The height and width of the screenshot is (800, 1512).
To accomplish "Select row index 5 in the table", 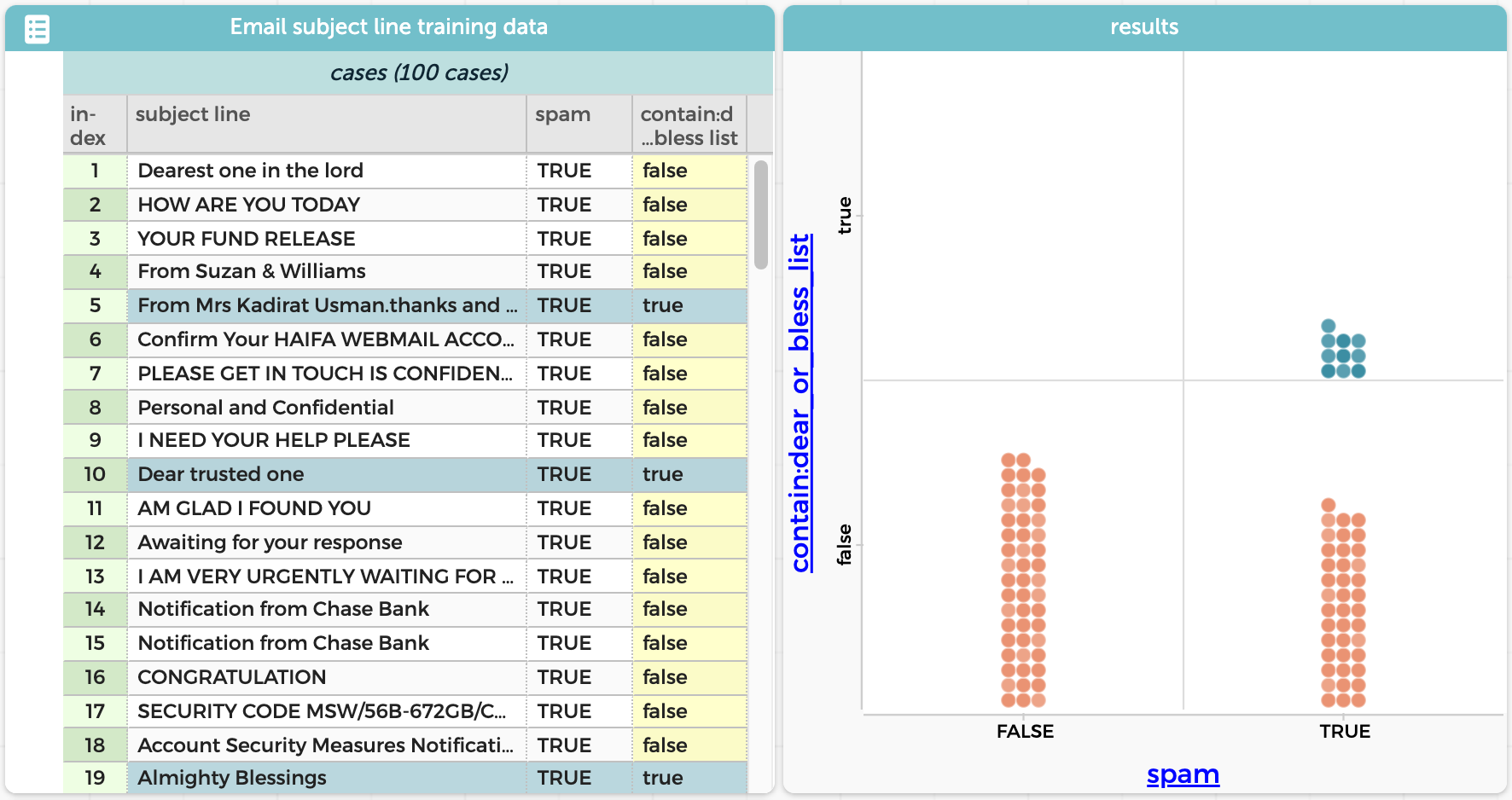I will tap(95, 305).
